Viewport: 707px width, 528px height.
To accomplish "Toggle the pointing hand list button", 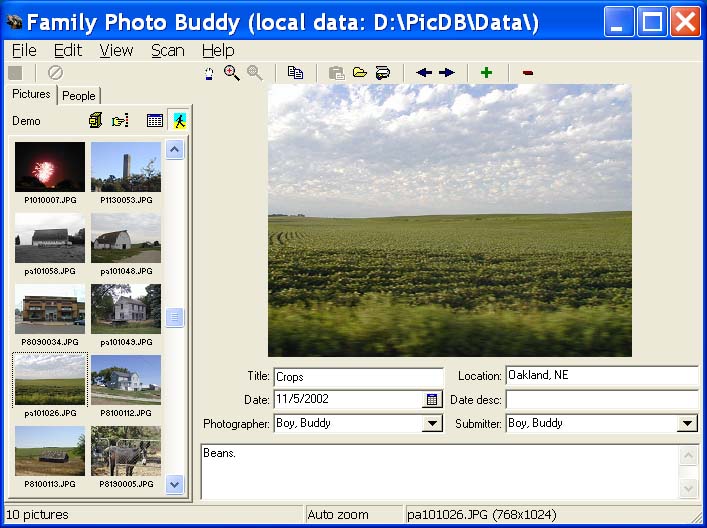I will coord(120,121).
